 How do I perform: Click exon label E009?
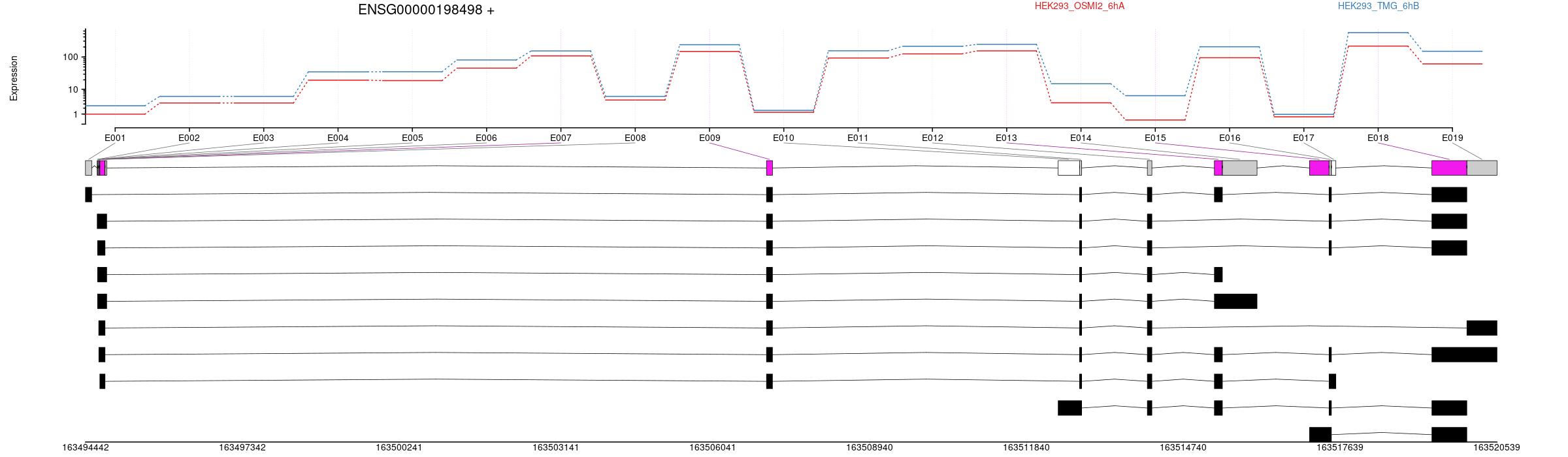pyautogui.click(x=710, y=138)
